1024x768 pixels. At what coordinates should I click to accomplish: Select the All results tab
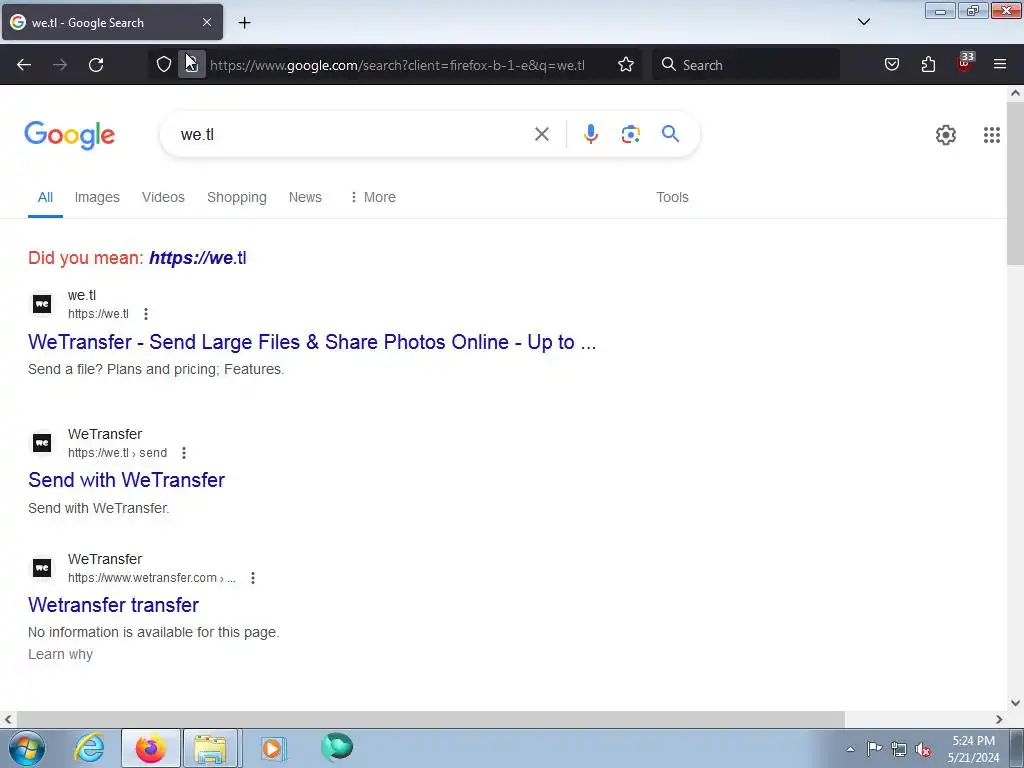(x=45, y=197)
